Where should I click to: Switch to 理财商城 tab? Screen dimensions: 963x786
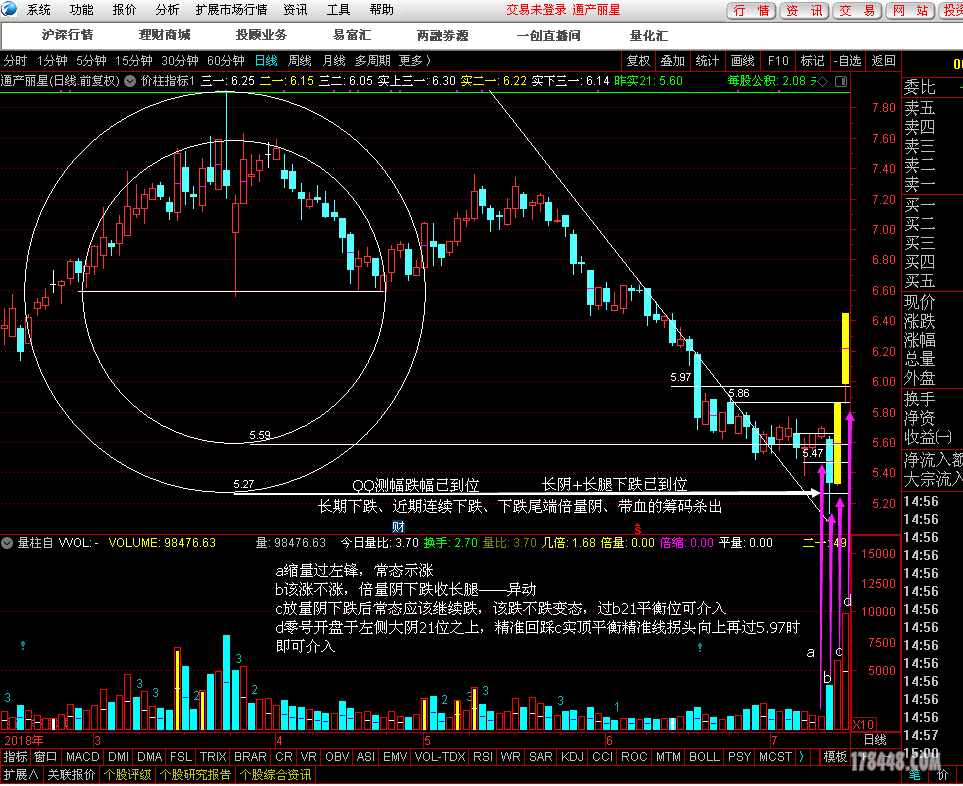tap(165, 35)
